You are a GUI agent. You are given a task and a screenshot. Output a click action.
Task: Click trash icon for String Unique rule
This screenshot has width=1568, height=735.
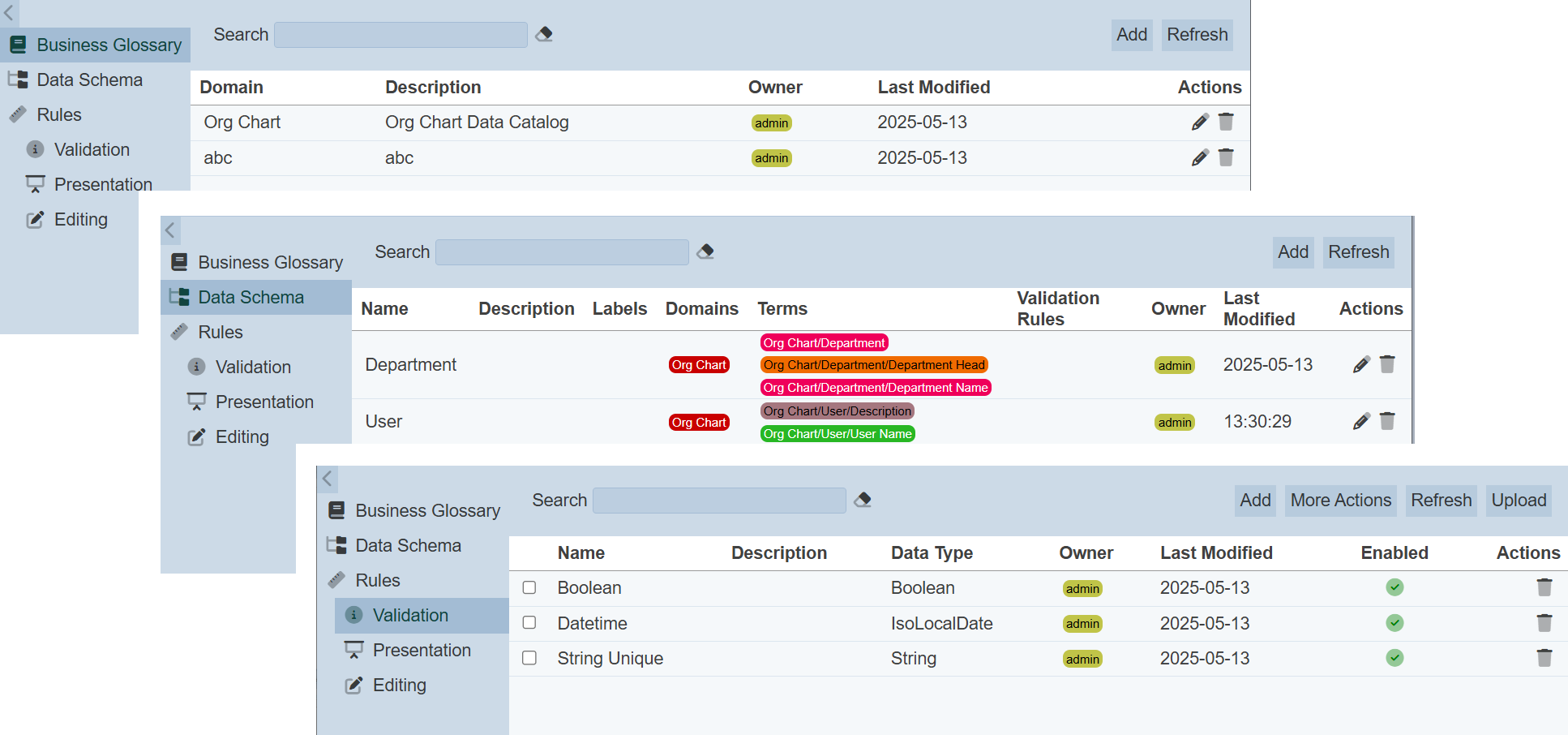click(x=1544, y=658)
